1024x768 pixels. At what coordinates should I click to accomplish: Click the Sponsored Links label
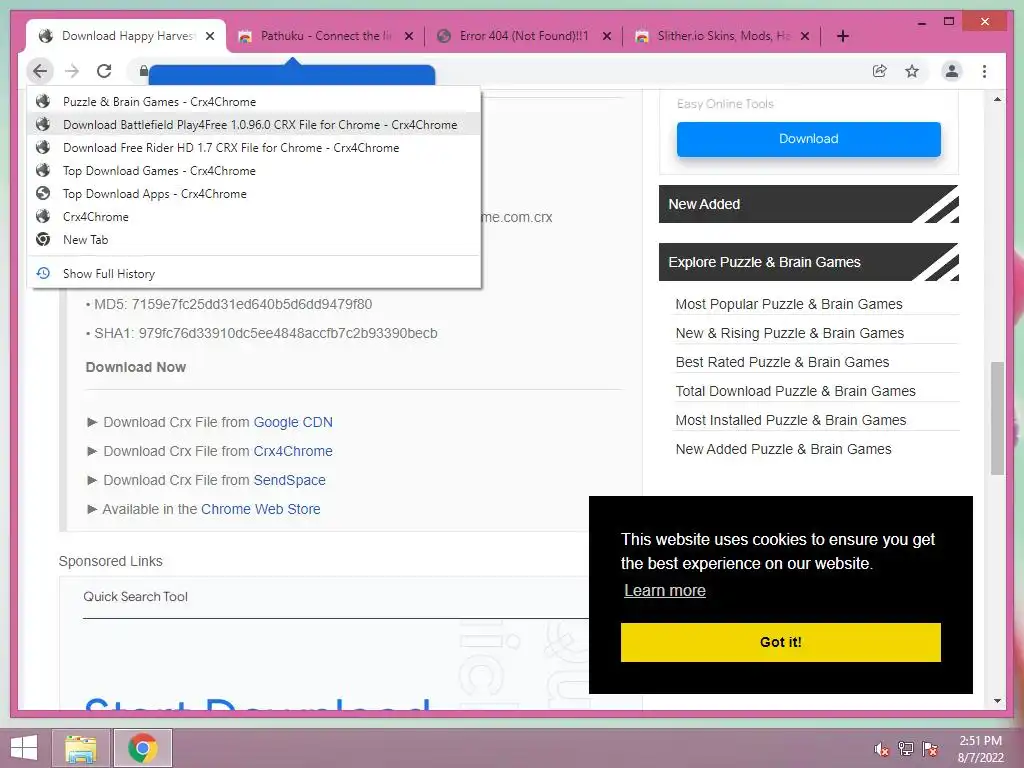tap(110, 562)
